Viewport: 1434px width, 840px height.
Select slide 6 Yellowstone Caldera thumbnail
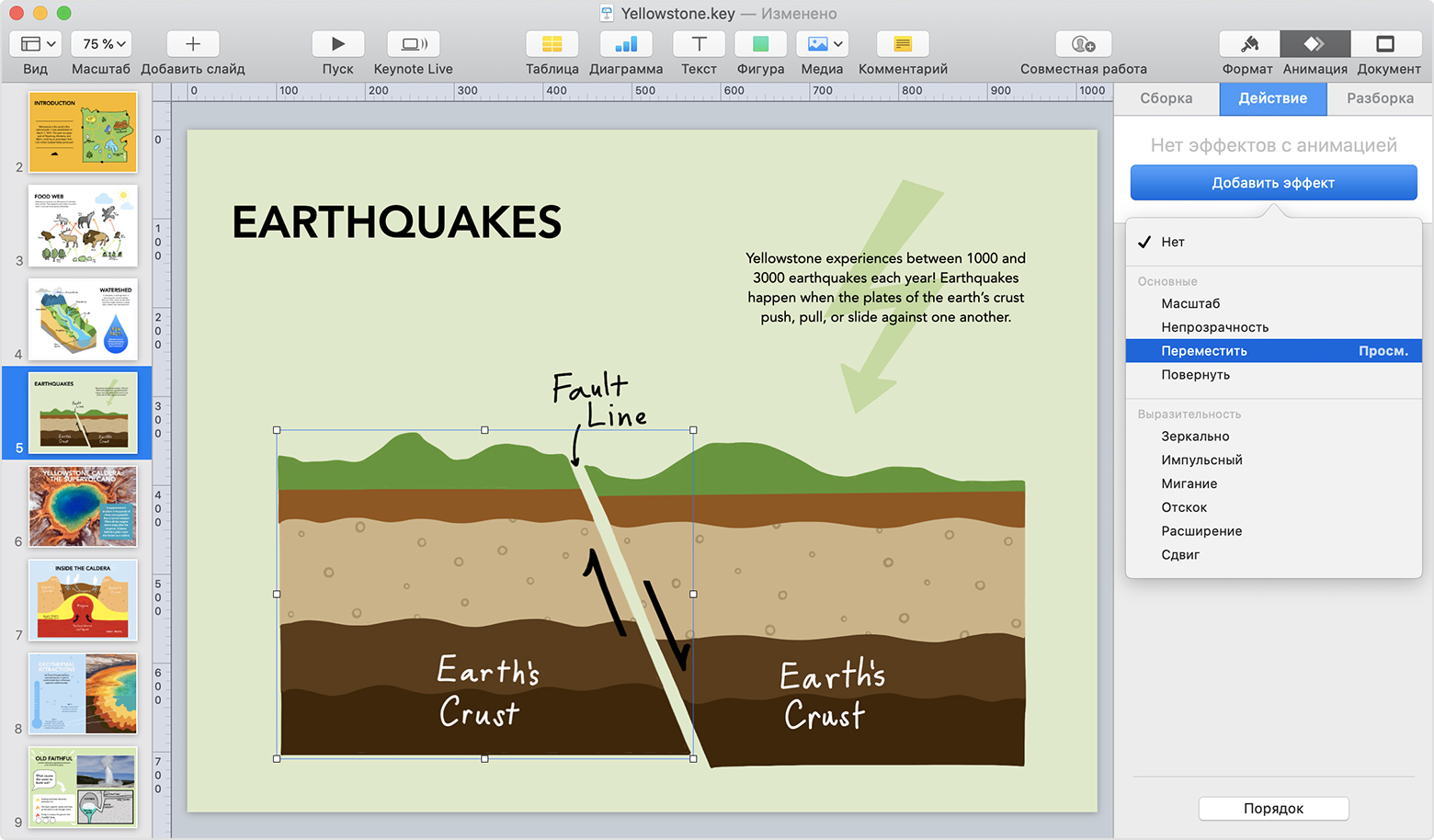(83, 506)
